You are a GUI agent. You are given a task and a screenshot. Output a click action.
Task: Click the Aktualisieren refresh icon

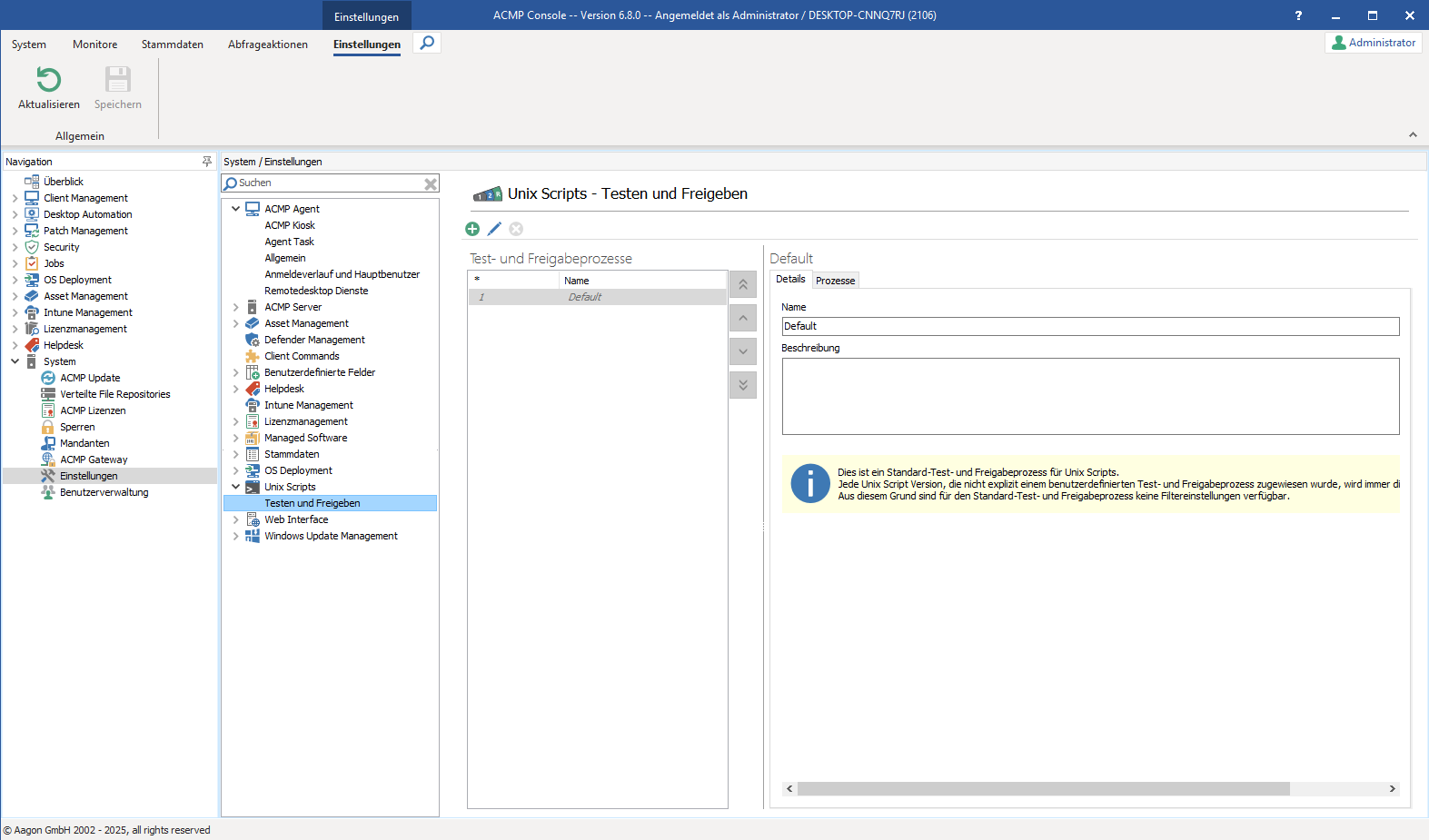click(x=48, y=81)
